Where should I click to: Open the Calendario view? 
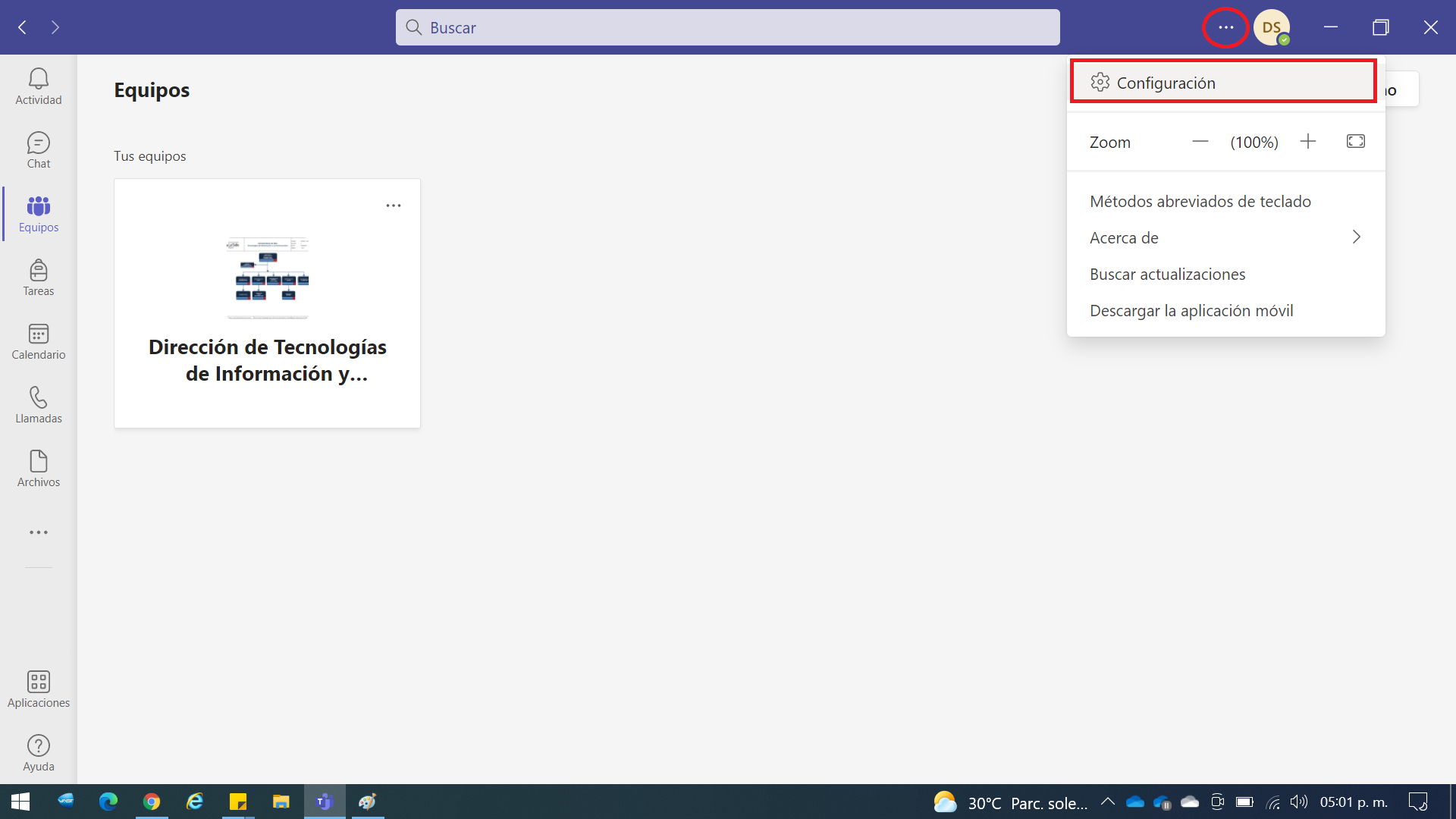tap(39, 341)
